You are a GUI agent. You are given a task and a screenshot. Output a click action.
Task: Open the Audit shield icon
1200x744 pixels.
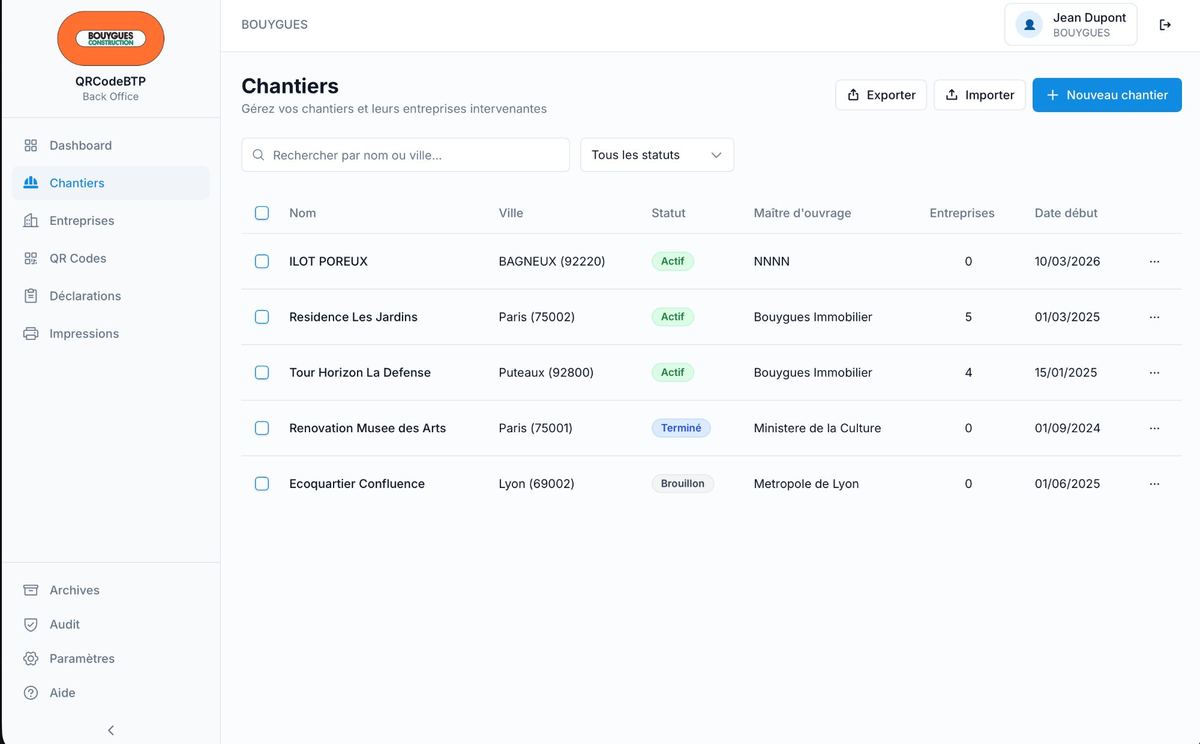coord(30,624)
